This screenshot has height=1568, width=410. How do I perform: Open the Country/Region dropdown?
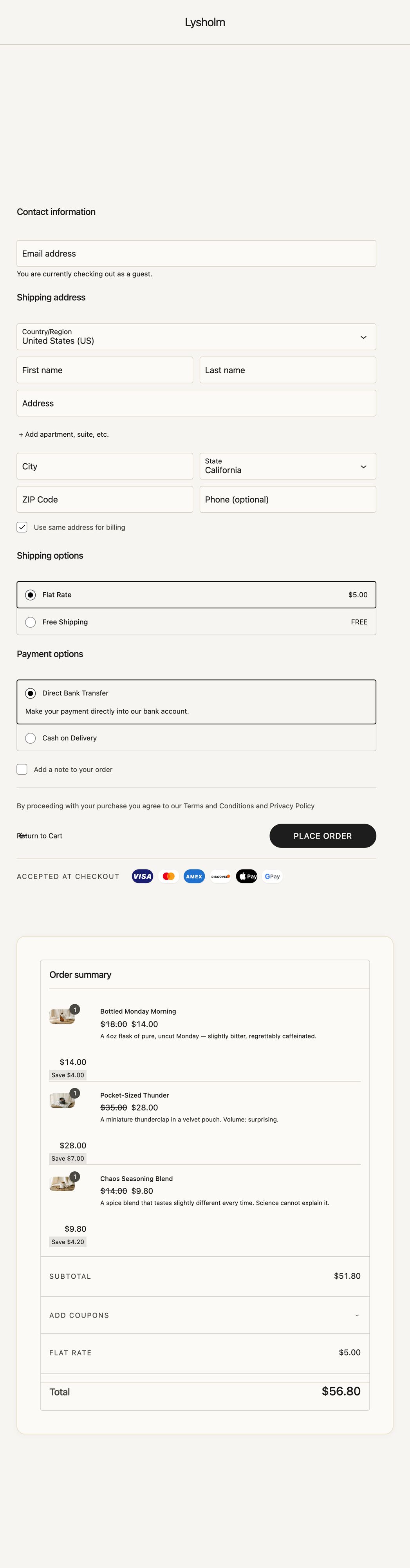[196, 337]
